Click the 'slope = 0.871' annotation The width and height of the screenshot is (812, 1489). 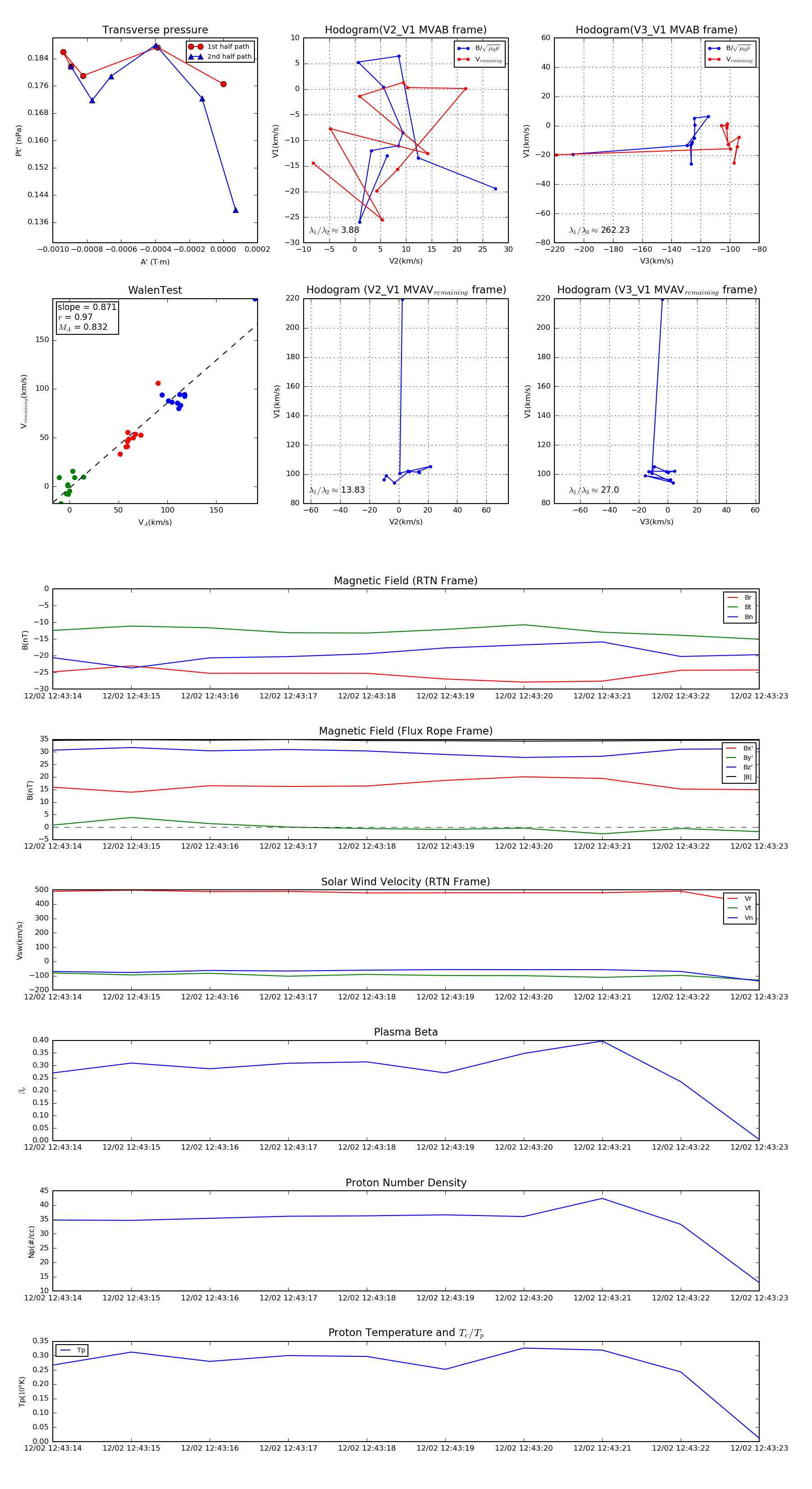87,307
